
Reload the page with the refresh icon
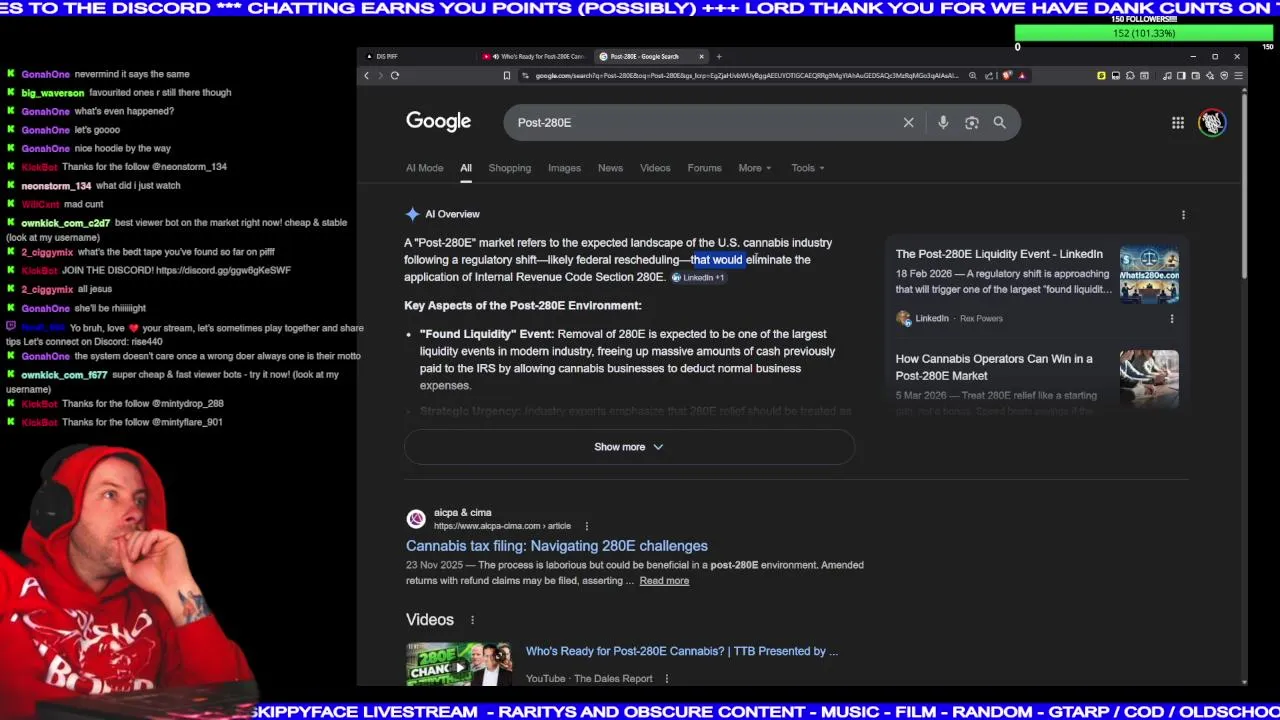(395, 76)
